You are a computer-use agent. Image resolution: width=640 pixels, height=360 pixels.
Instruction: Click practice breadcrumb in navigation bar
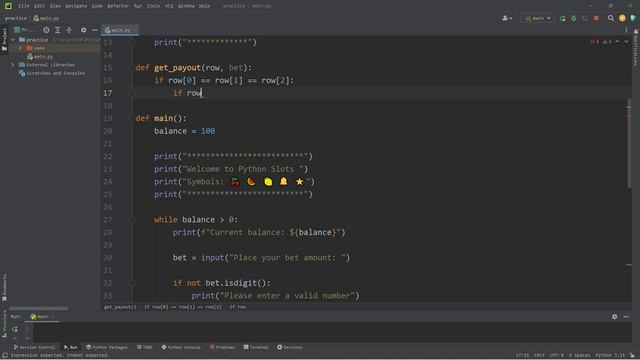(16, 18)
